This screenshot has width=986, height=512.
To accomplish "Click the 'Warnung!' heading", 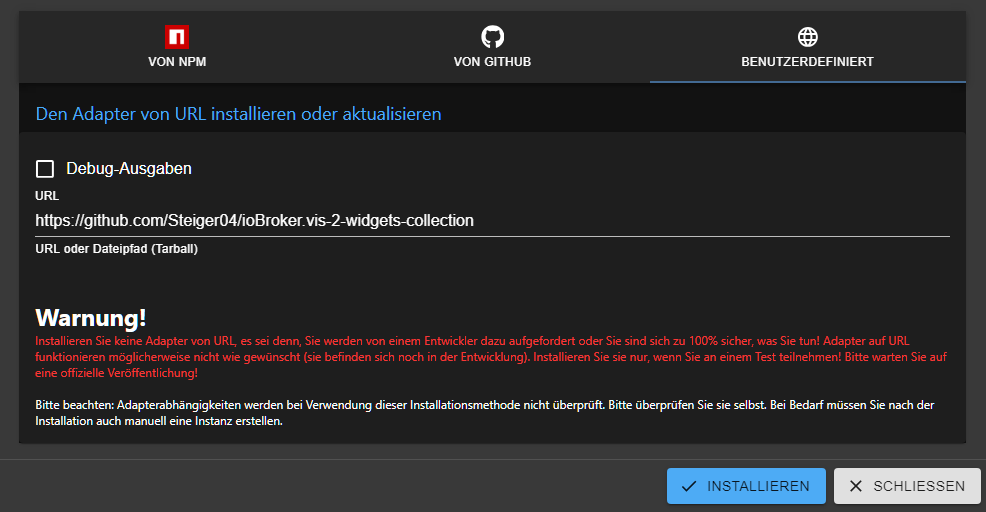I will 91,318.
